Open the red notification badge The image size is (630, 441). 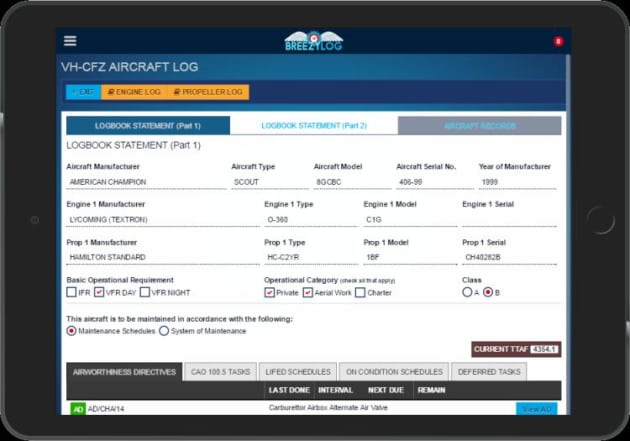point(558,41)
